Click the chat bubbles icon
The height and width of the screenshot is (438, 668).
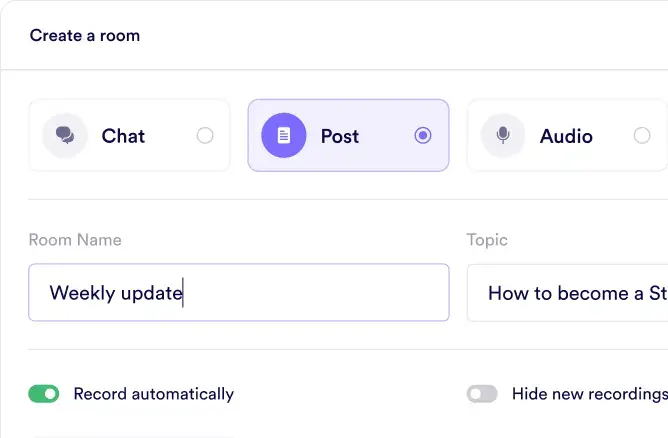pos(65,136)
